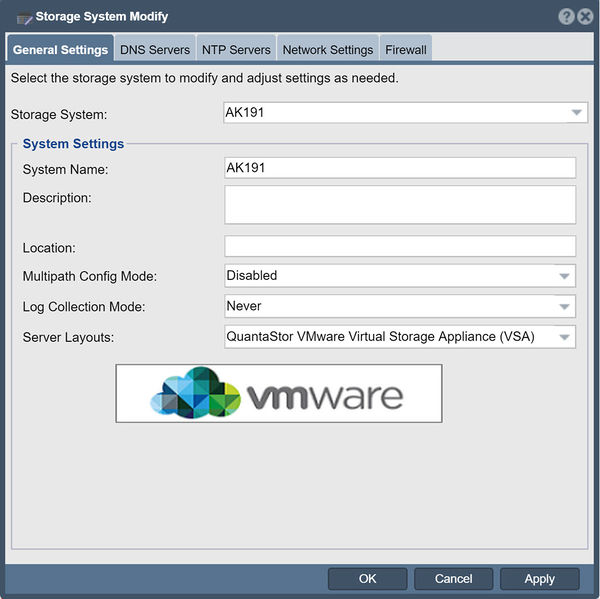
Task: Click the Cancel button
Action: 453,579
